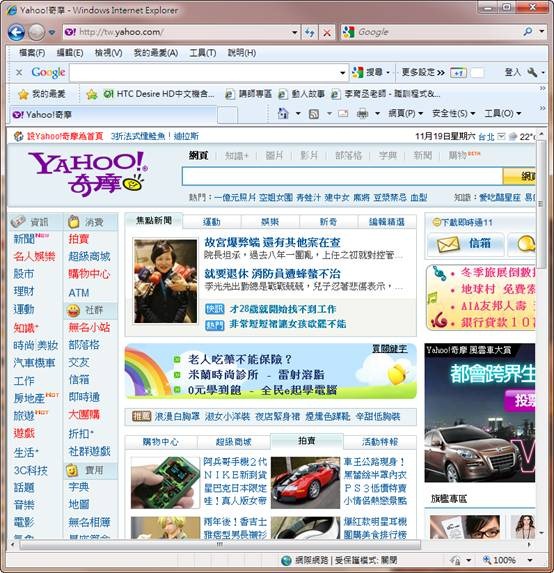Click the Yahoo search input field

tap(342, 177)
